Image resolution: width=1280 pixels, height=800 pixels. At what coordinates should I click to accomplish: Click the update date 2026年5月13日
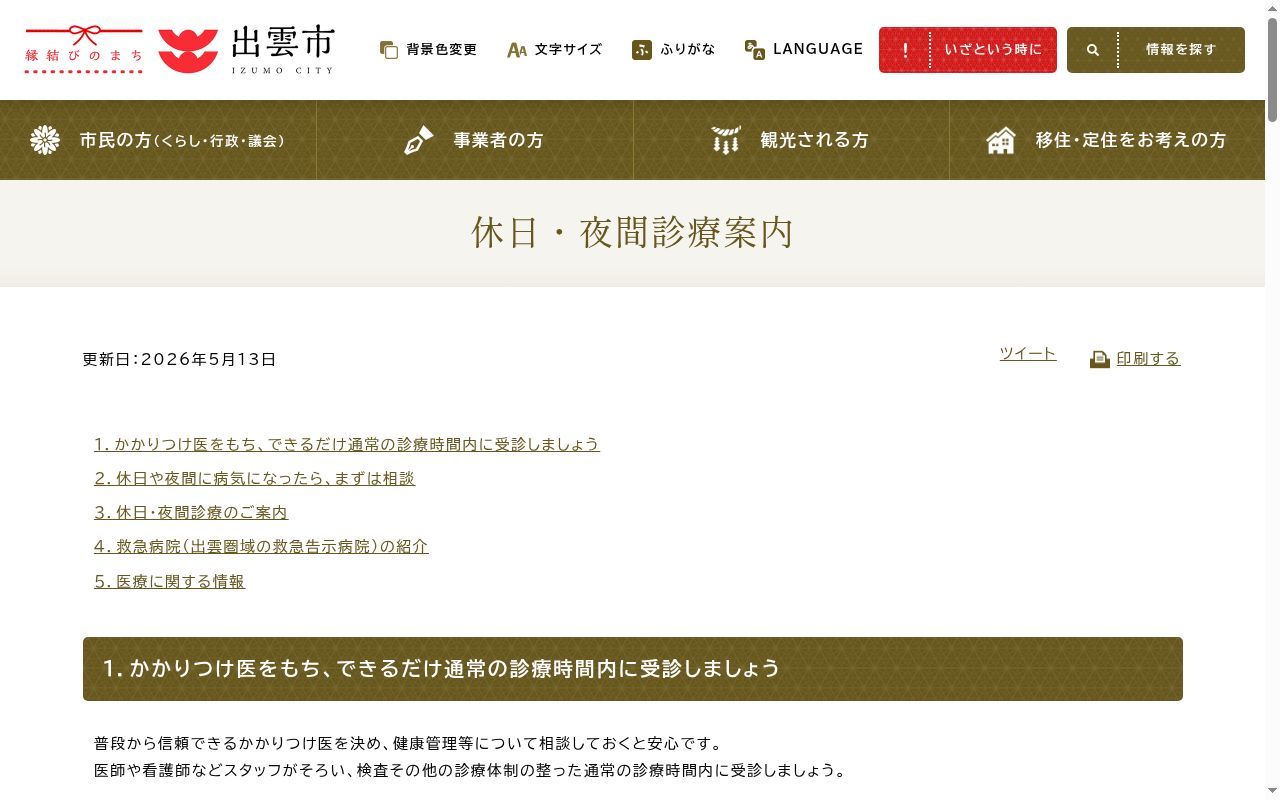209,360
